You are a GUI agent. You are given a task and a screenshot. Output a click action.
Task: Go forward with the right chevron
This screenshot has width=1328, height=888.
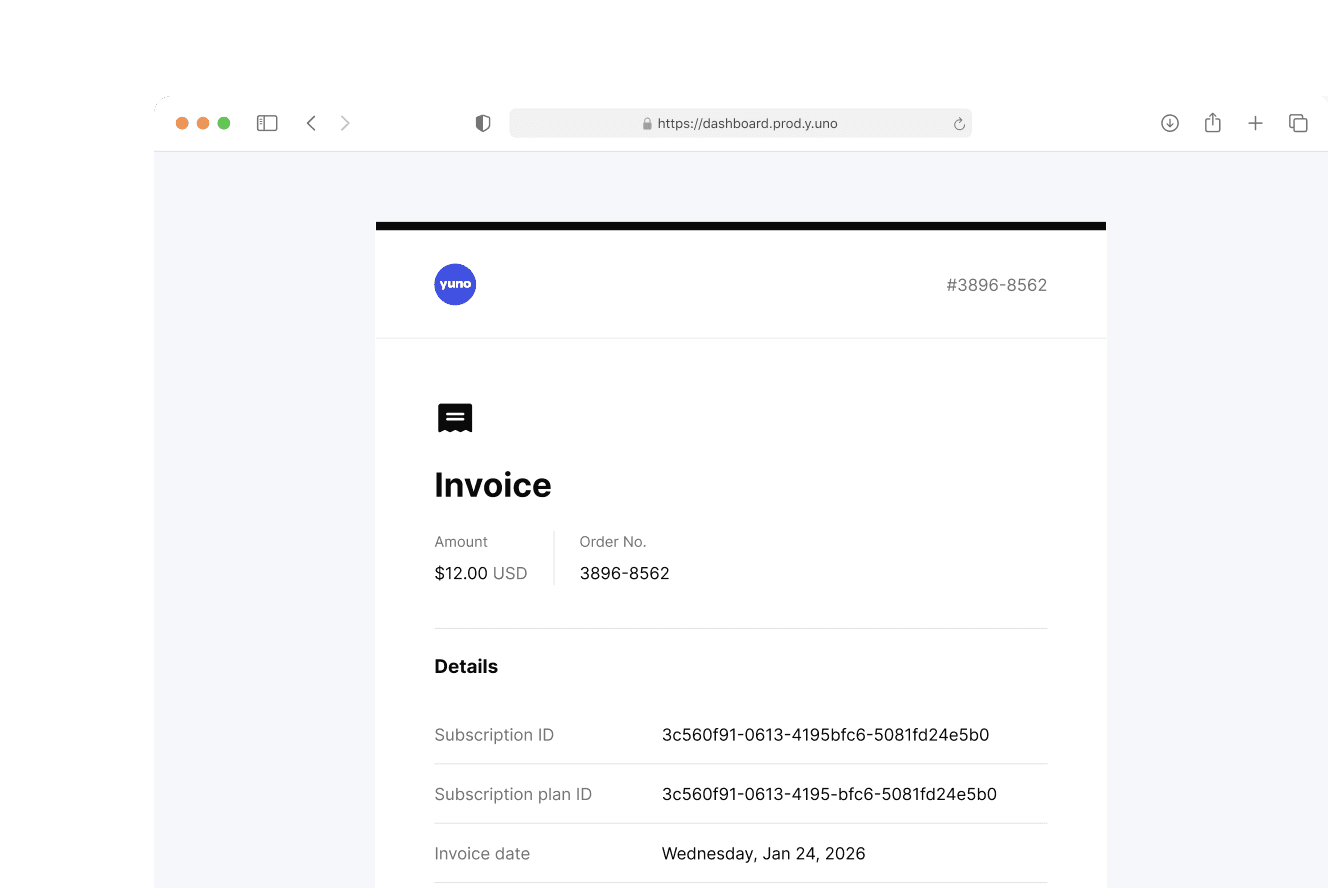point(345,123)
